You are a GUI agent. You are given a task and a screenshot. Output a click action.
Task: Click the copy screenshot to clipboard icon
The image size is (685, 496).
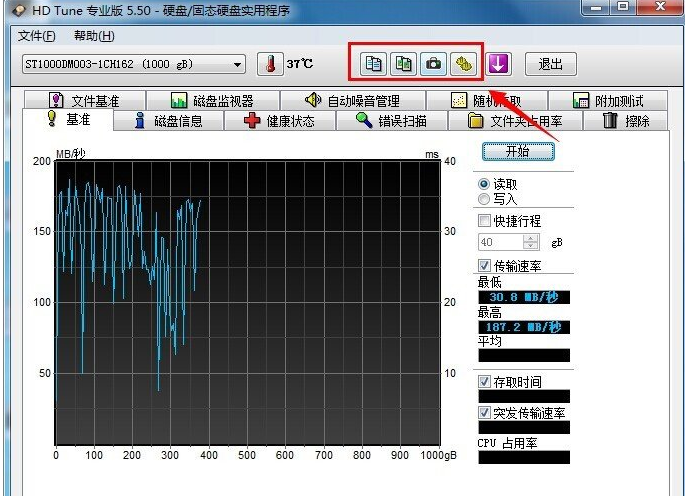pos(403,63)
